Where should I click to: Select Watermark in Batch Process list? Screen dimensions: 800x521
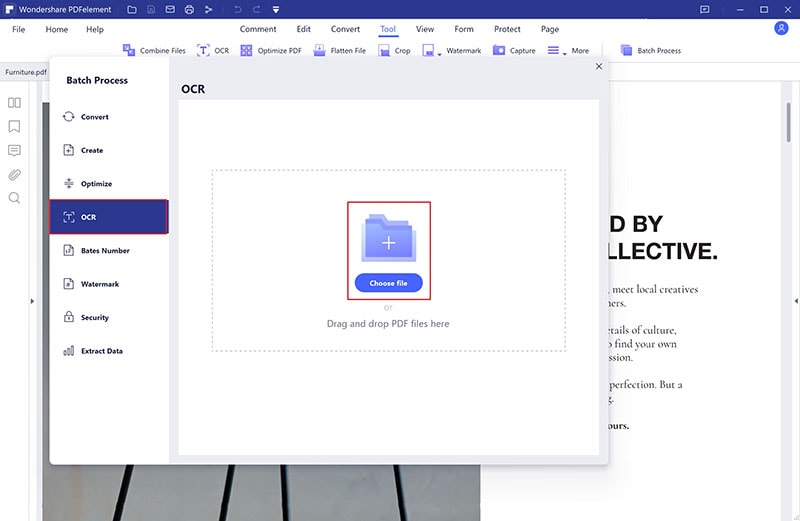point(109,284)
